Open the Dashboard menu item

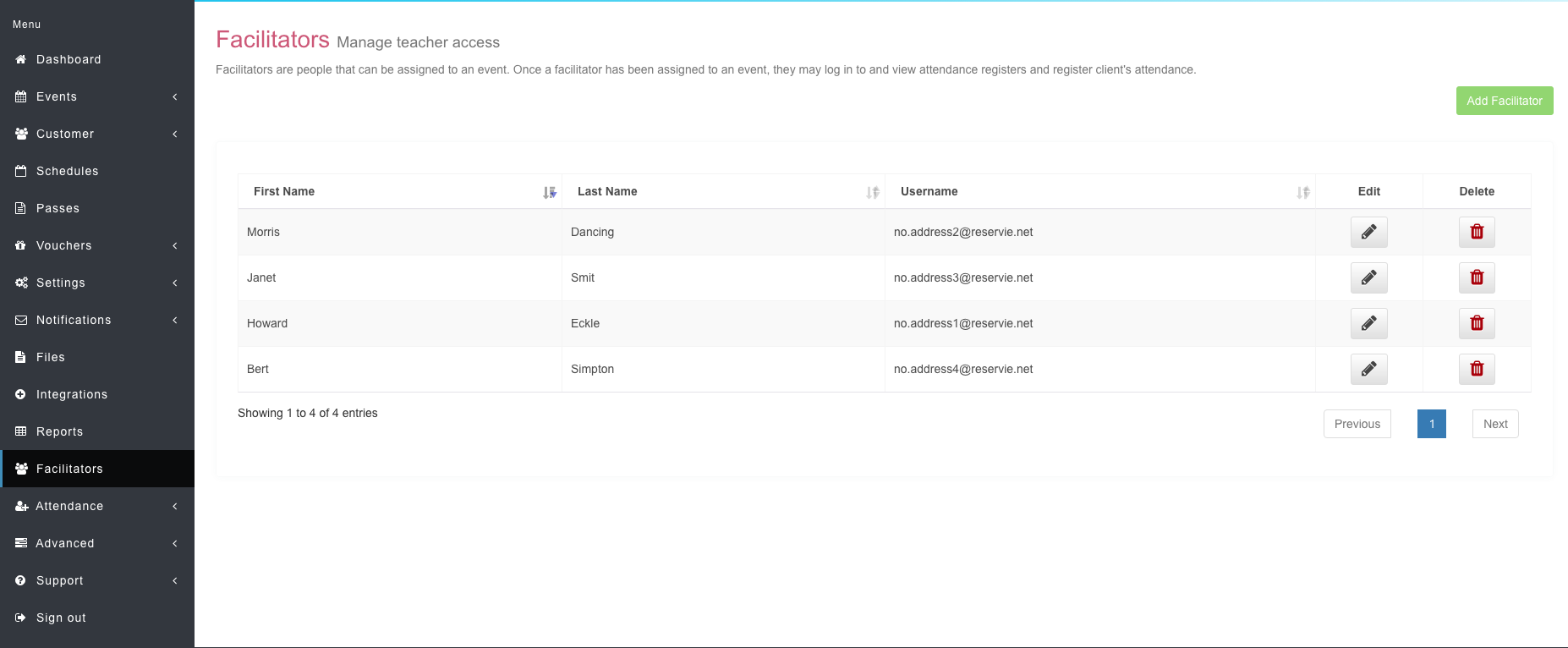(x=69, y=59)
